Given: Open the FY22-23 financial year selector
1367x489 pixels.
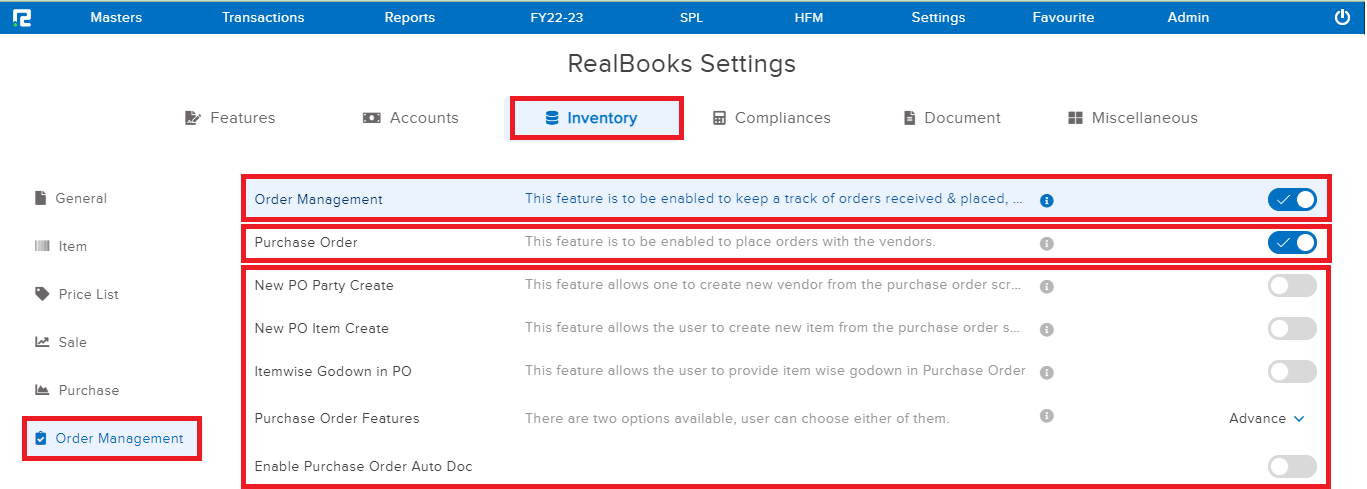Looking at the screenshot, I should [x=557, y=17].
